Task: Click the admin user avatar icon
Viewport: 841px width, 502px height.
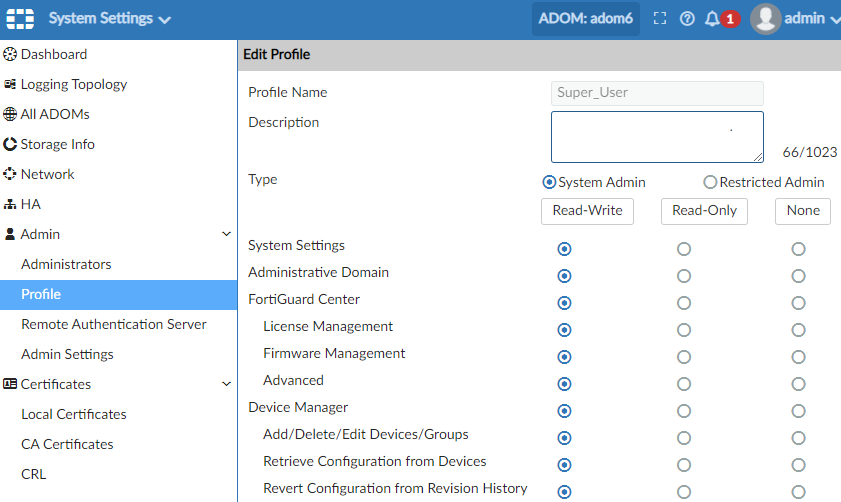Action: click(x=765, y=19)
